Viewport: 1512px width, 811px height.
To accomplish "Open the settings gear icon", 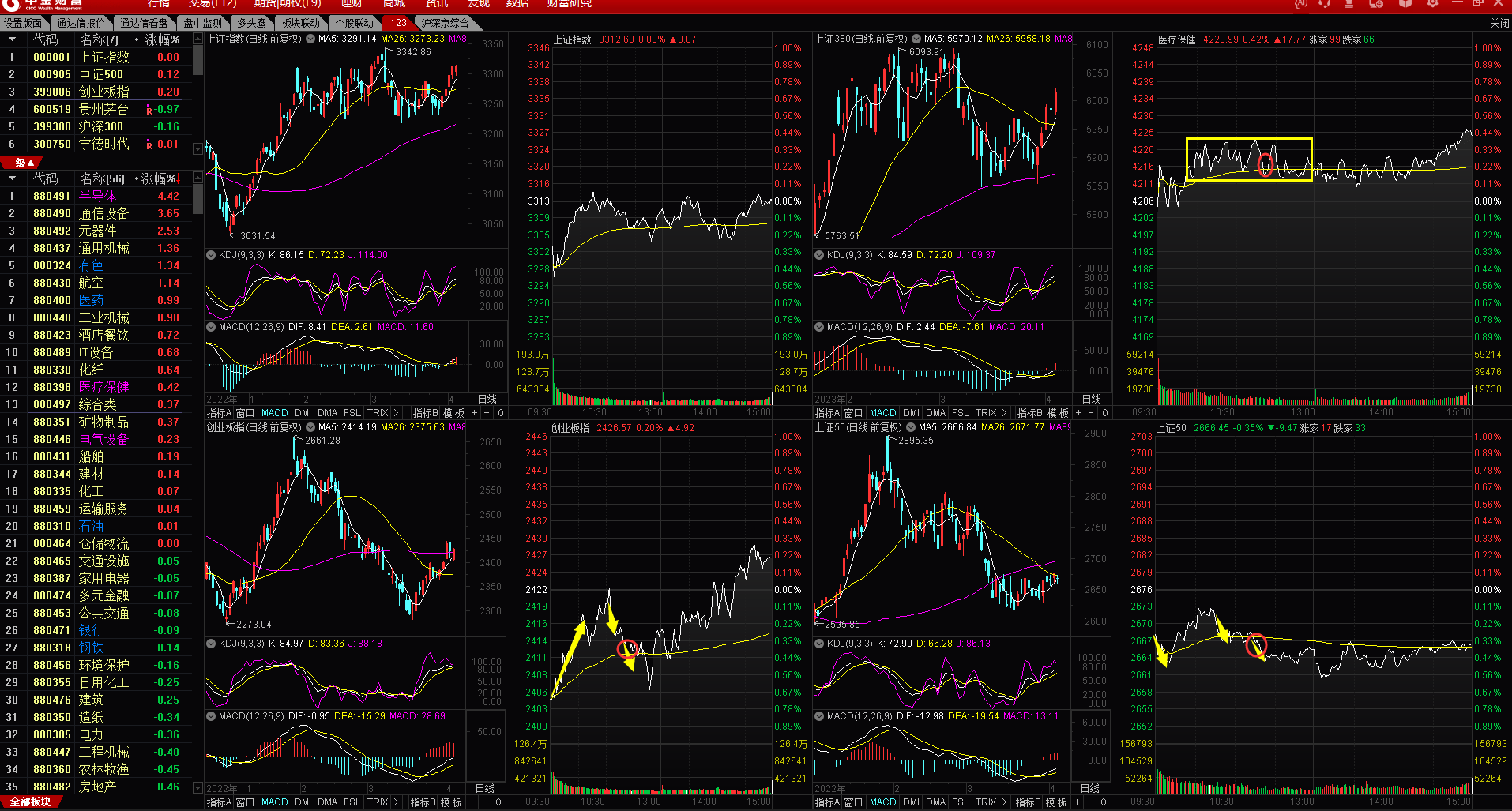I will click(x=1432, y=3).
